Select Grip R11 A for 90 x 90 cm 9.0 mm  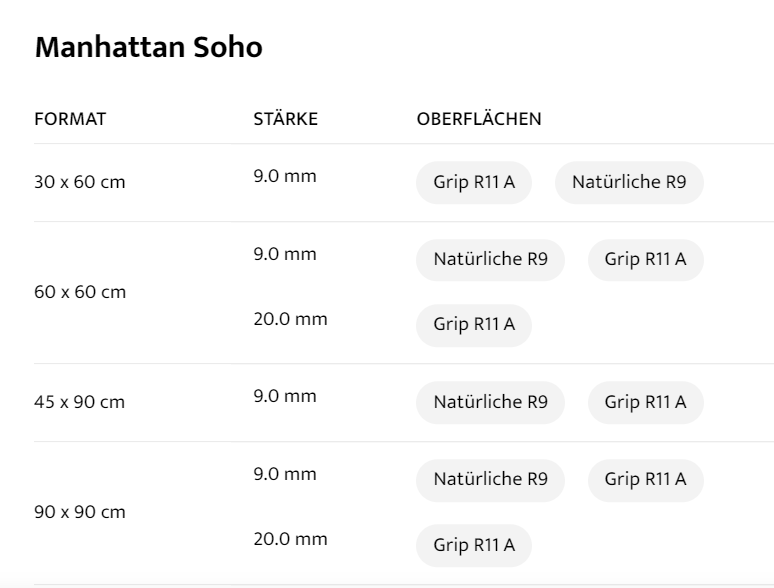click(645, 480)
